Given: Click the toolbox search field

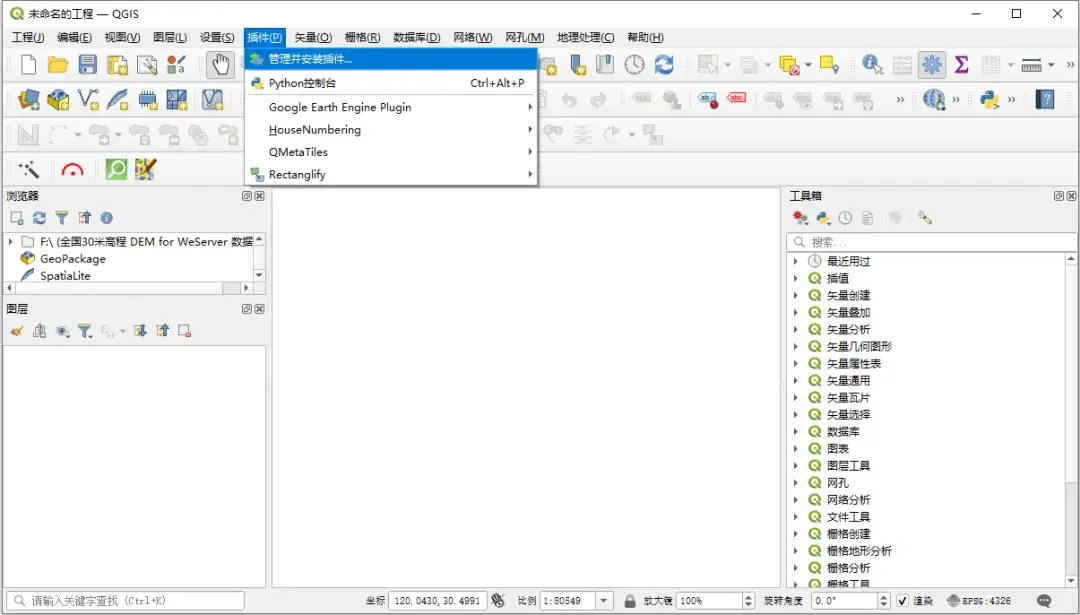Looking at the screenshot, I should tap(930, 240).
